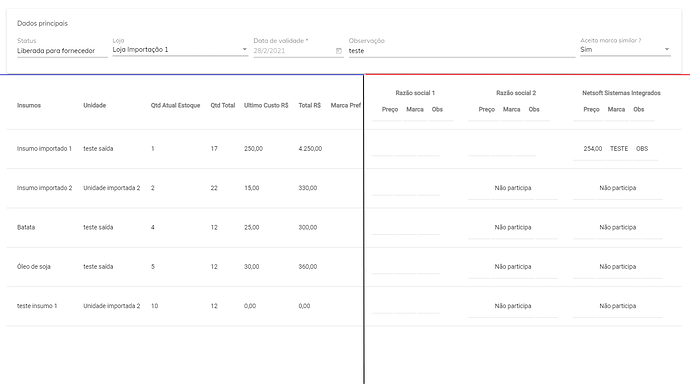Expand the Aceita marca similar dropdown arrow

click(667, 49)
